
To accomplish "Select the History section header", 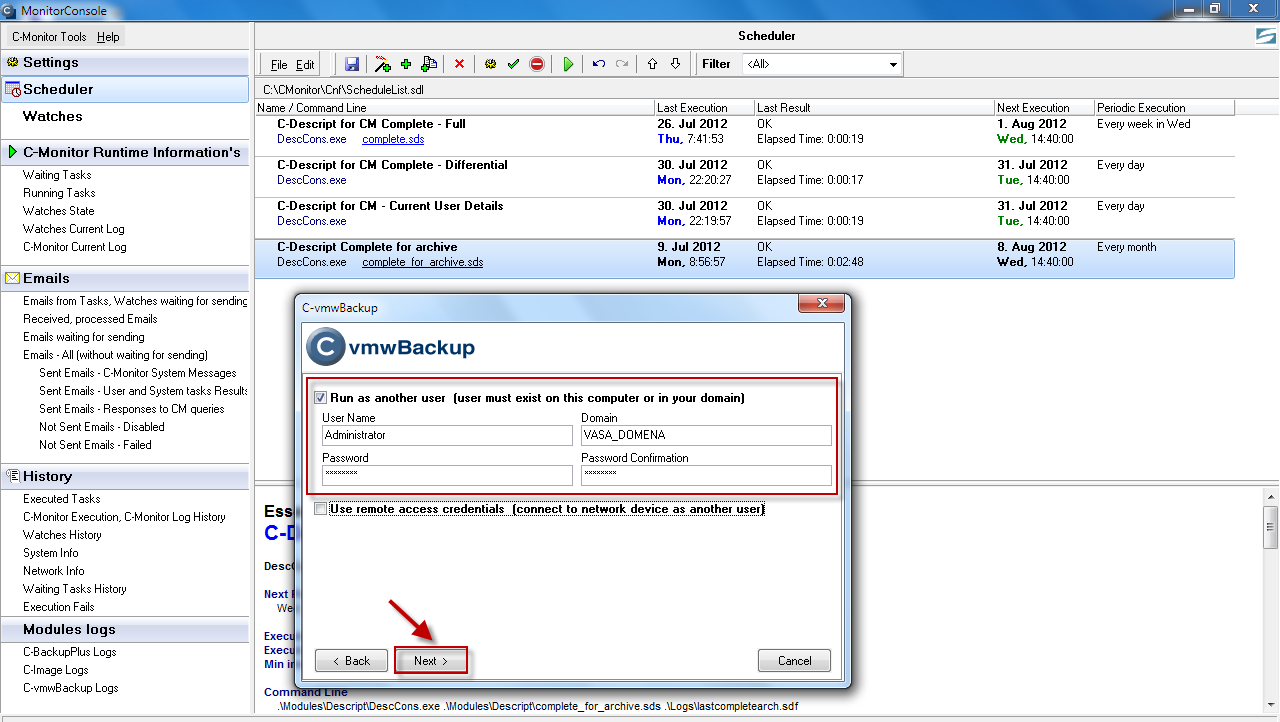I will point(125,476).
